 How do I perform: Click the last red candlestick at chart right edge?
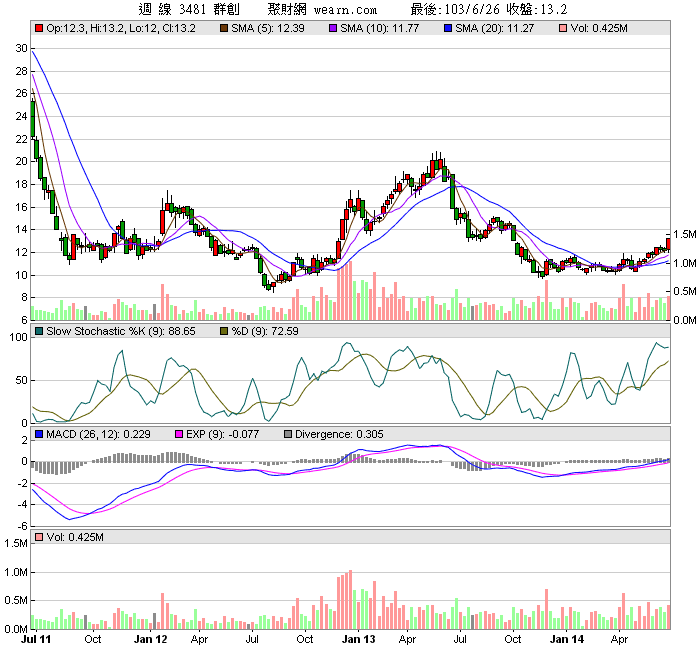click(x=668, y=244)
